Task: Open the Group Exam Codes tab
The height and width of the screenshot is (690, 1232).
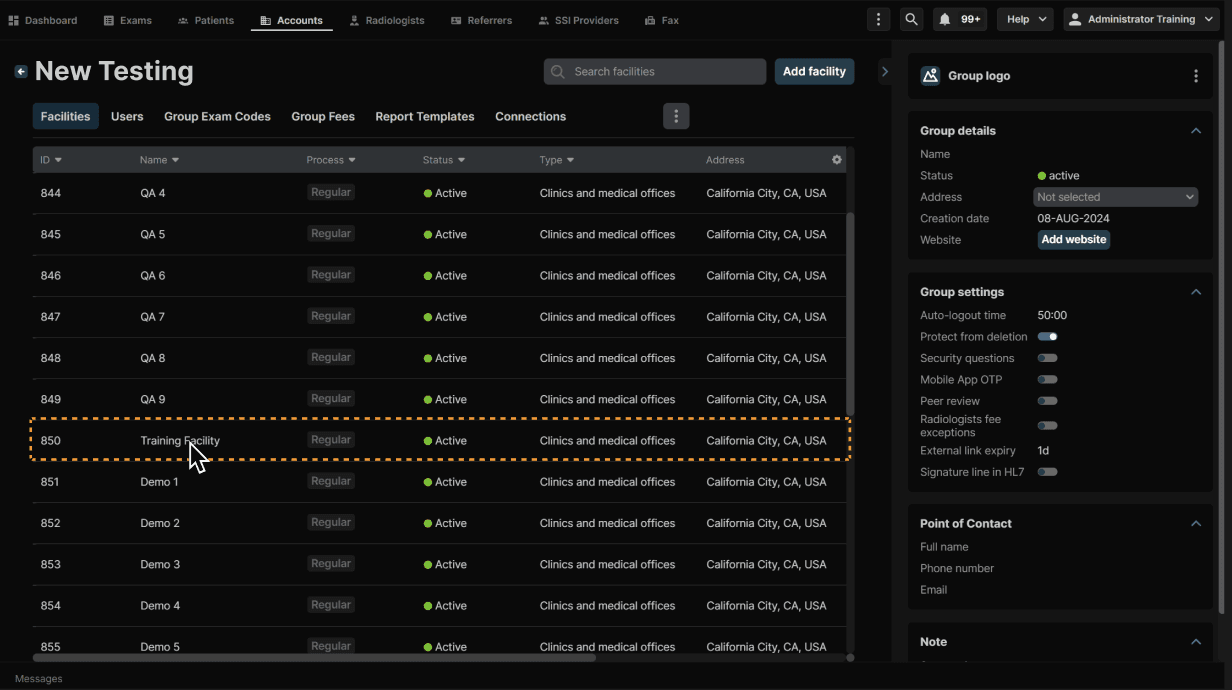Action: (217, 116)
